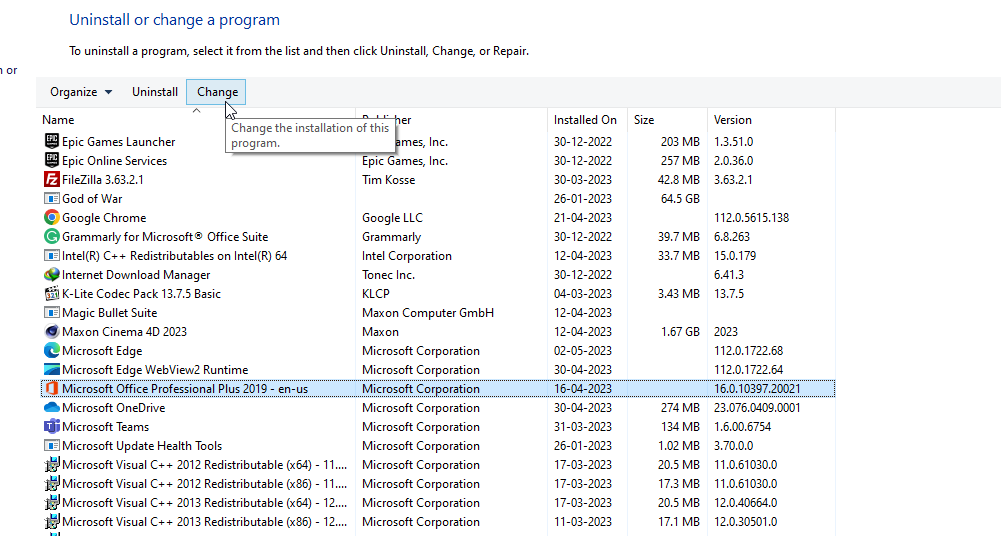Select Microsoft Office Professional Plus 2019 name
Screen dimensions: 1001x536
coord(185,389)
